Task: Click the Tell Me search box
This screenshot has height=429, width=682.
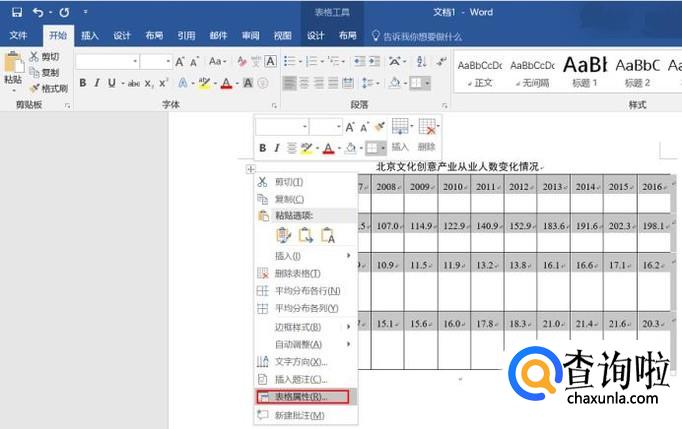Action: click(418, 37)
